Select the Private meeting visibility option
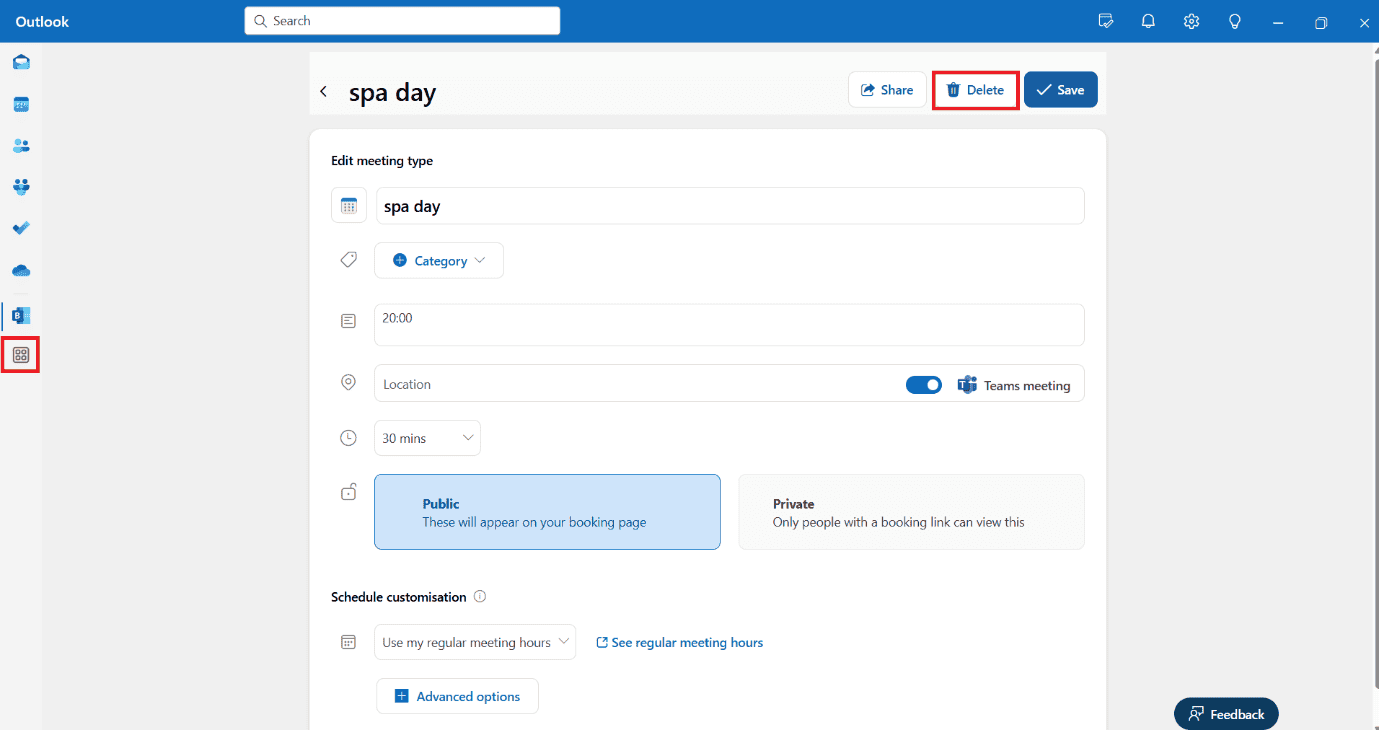The width and height of the screenshot is (1379, 730). 910,511
